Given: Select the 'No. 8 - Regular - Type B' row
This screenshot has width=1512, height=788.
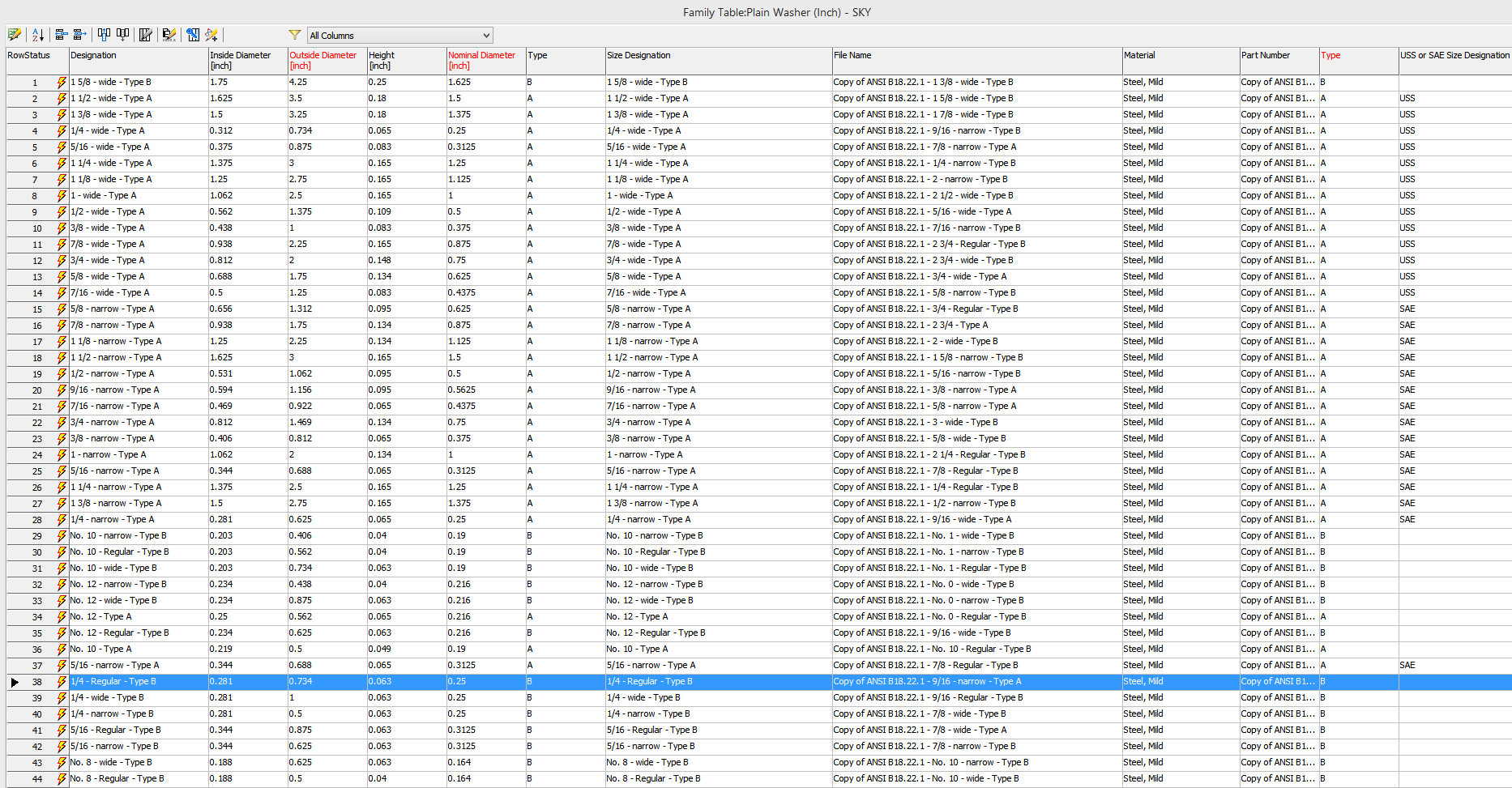Looking at the screenshot, I should tap(138, 778).
